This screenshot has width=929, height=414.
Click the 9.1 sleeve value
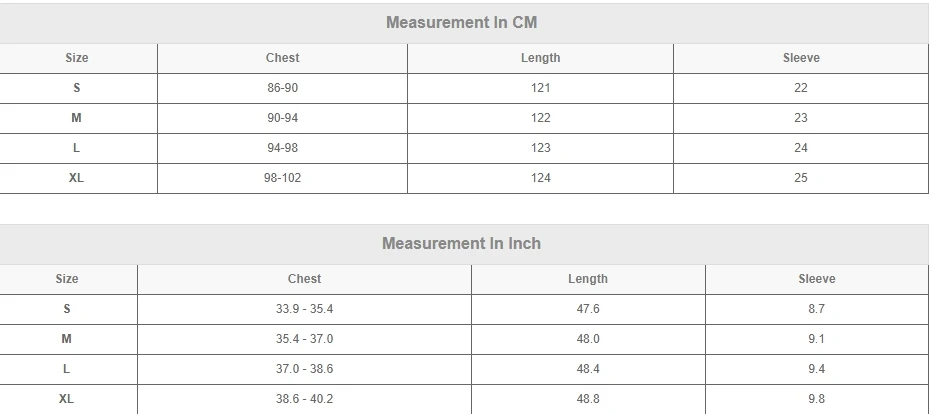coord(816,339)
